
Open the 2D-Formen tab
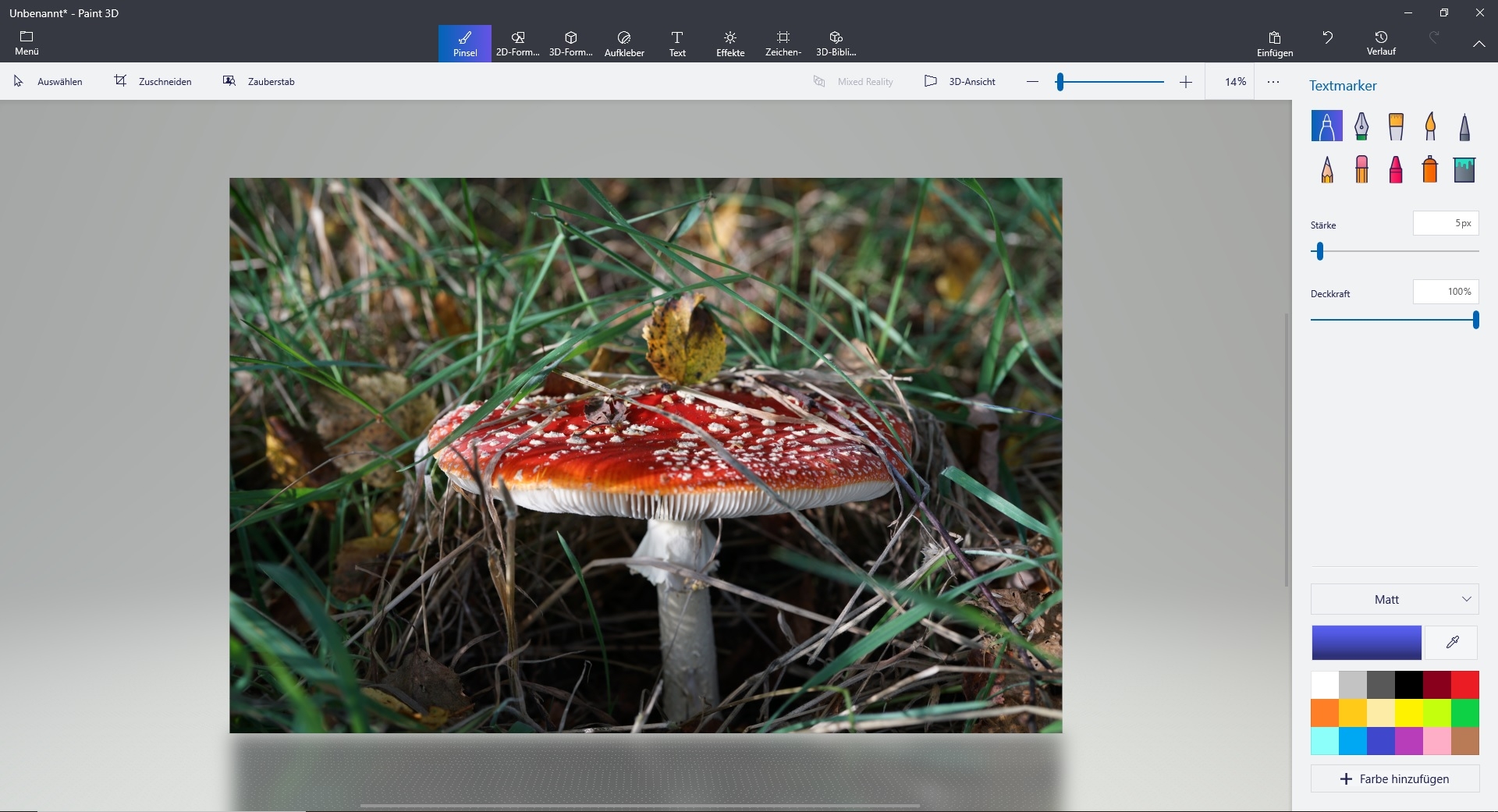click(x=518, y=44)
